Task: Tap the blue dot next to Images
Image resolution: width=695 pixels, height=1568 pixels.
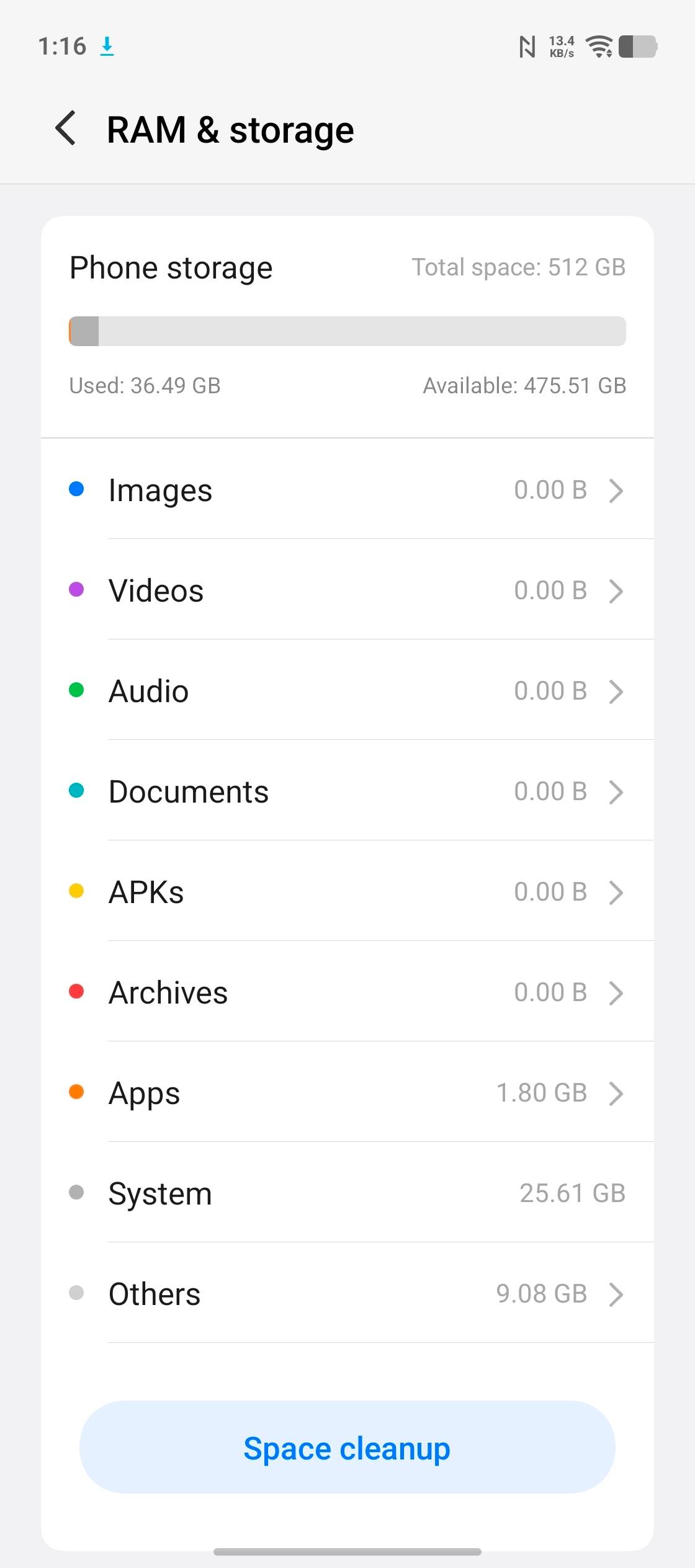Action: (x=76, y=489)
